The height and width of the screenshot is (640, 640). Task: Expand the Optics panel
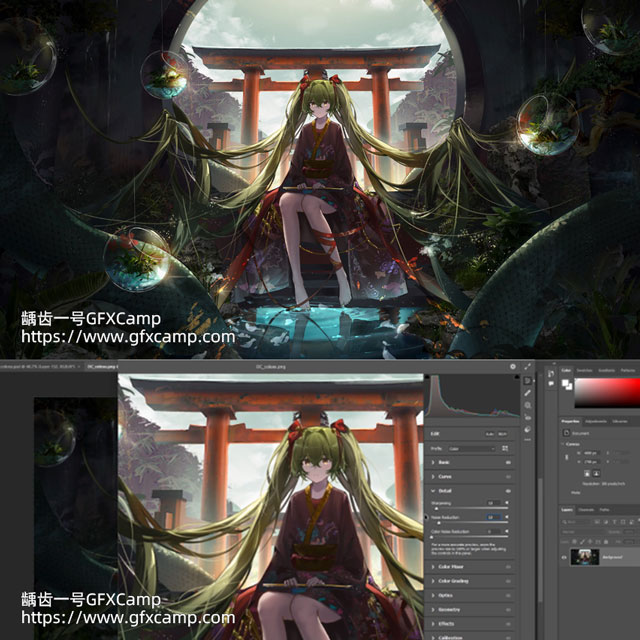tap(433, 596)
